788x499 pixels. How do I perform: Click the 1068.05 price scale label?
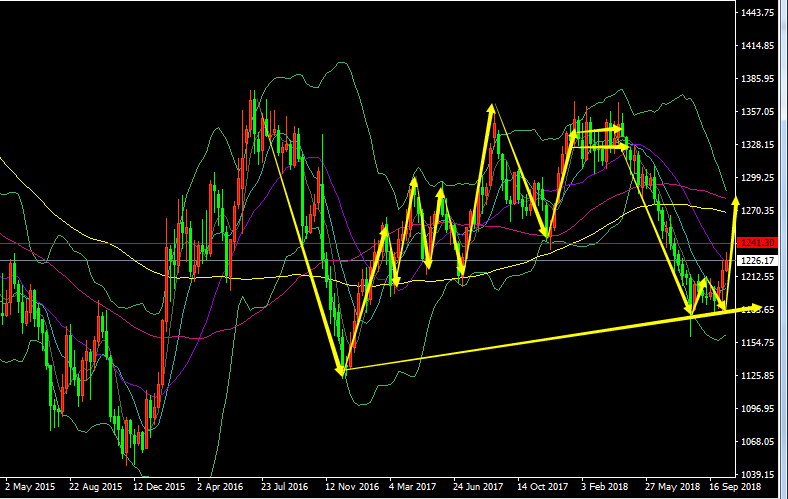tap(757, 442)
